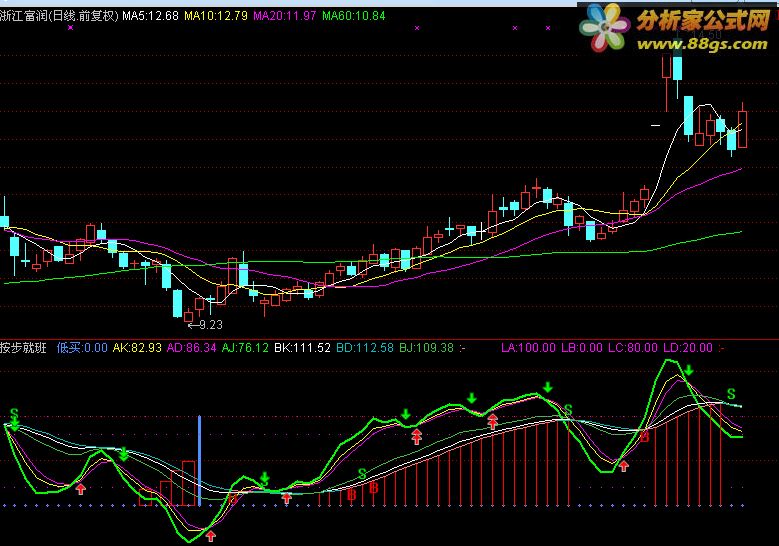The width and height of the screenshot is (779, 546).
Task: Select the green MA60:10.84 label
Action: pyautogui.click(x=354, y=16)
